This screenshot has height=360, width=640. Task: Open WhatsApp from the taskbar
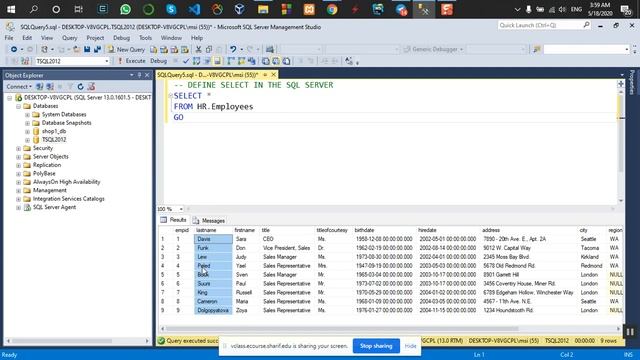125,9
